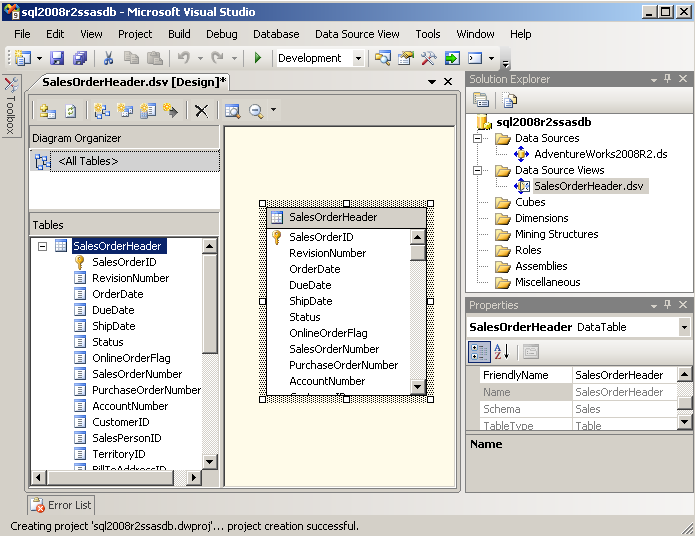695x536 pixels.
Task: Open the active files list dropdown arrow
Action: point(432,82)
